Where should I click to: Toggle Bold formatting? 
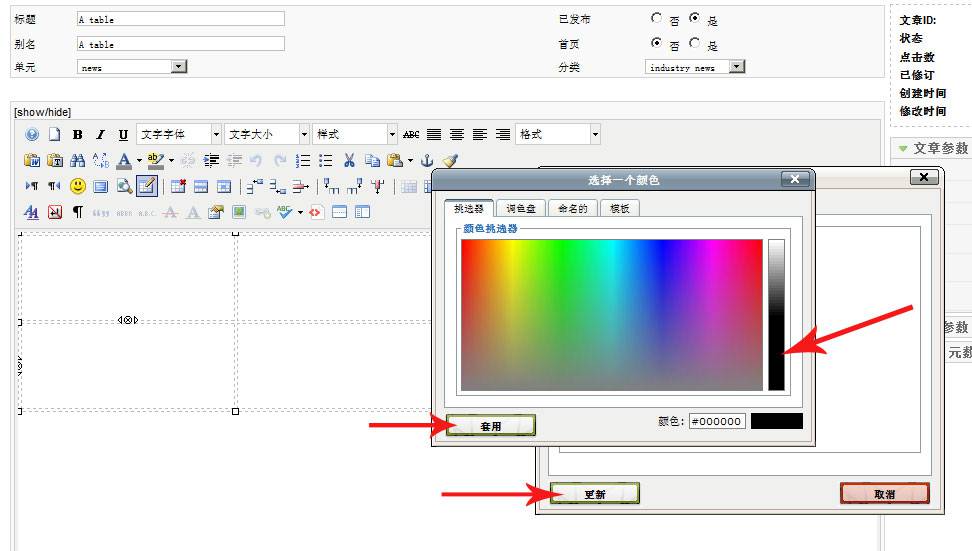pos(77,134)
